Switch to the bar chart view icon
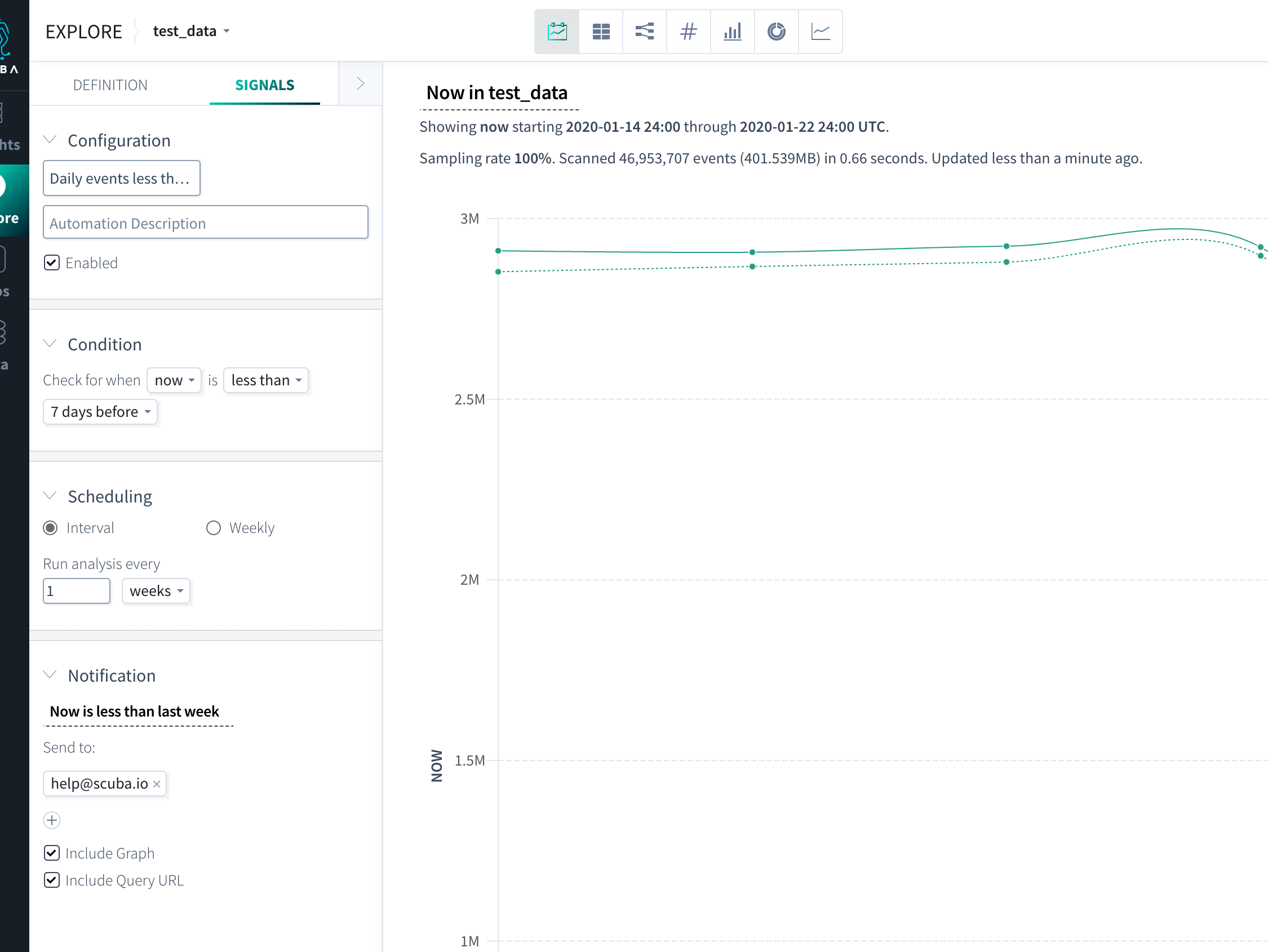1268x952 pixels. (732, 32)
